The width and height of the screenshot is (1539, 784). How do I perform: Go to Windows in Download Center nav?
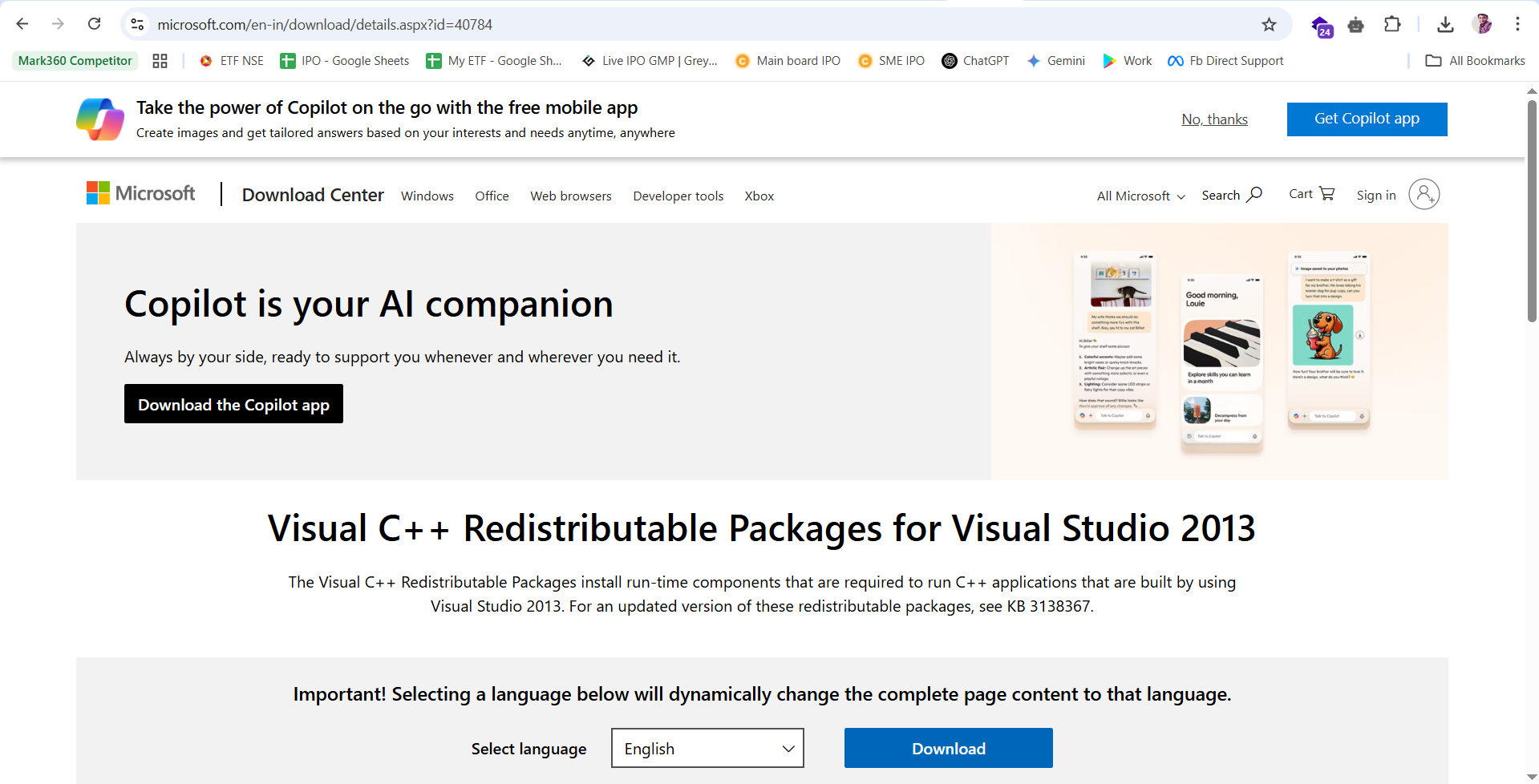point(427,196)
